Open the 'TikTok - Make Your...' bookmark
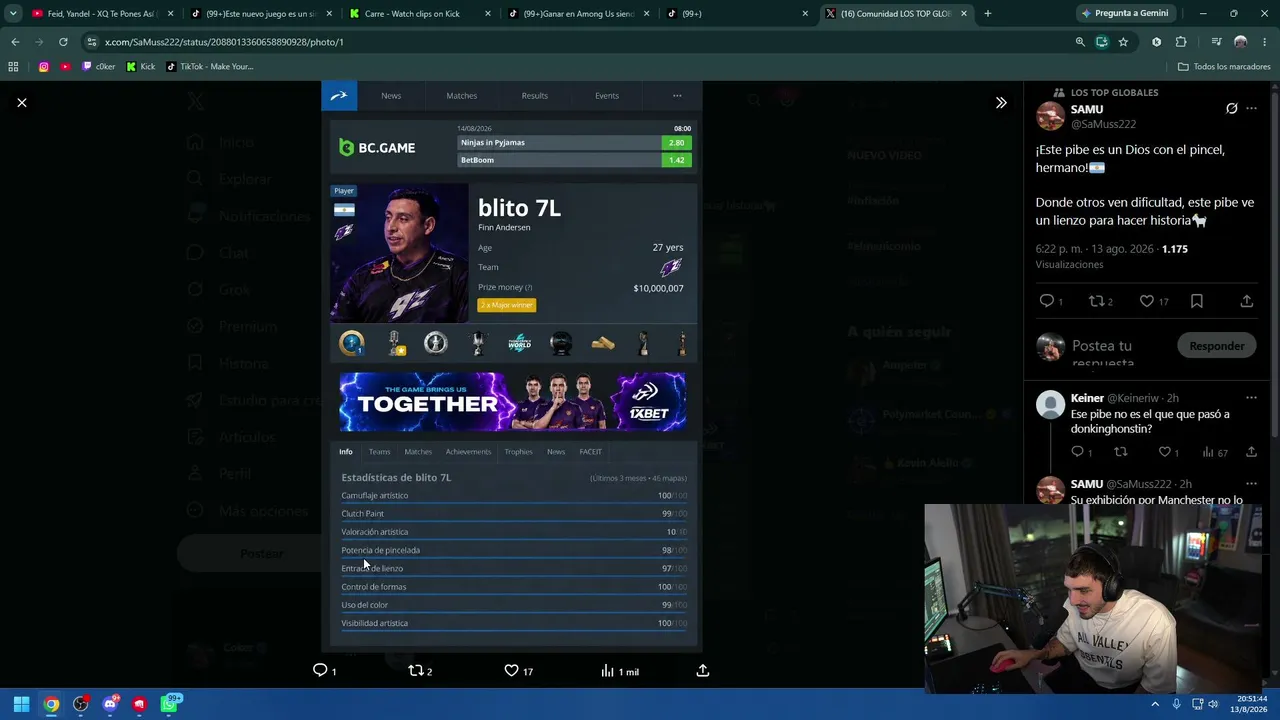The width and height of the screenshot is (1280, 720). [210, 67]
